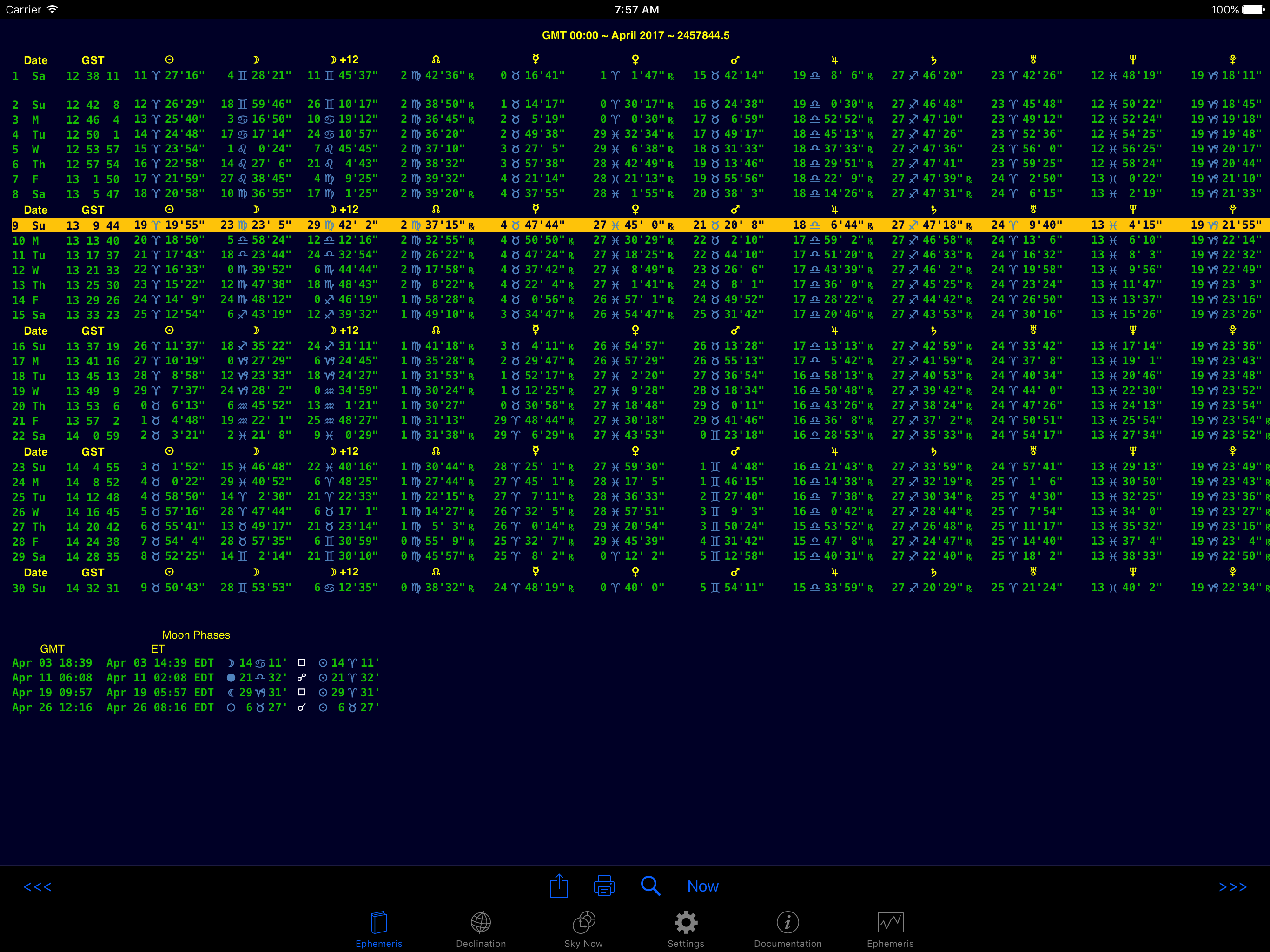Open Settings tab
This screenshot has width=1270, height=952.
(x=686, y=930)
